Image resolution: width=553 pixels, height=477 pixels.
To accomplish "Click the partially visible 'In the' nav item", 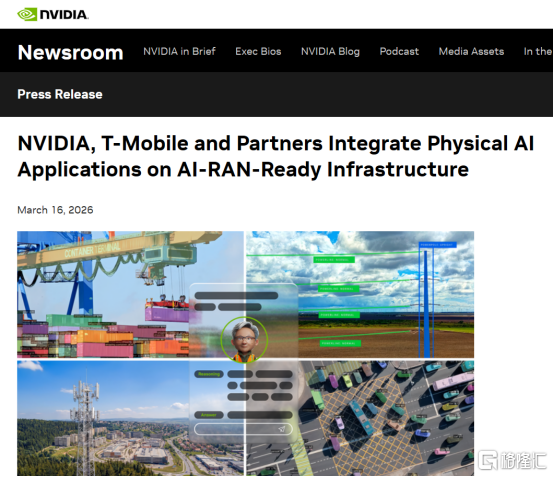I will [538, 51].
